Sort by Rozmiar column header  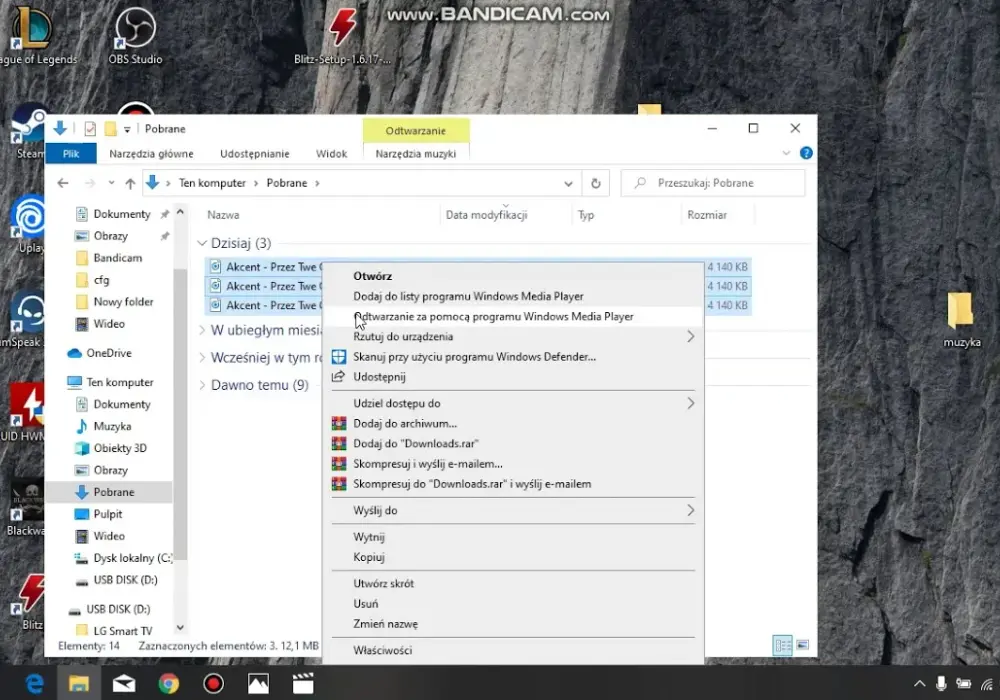[707, 215]
